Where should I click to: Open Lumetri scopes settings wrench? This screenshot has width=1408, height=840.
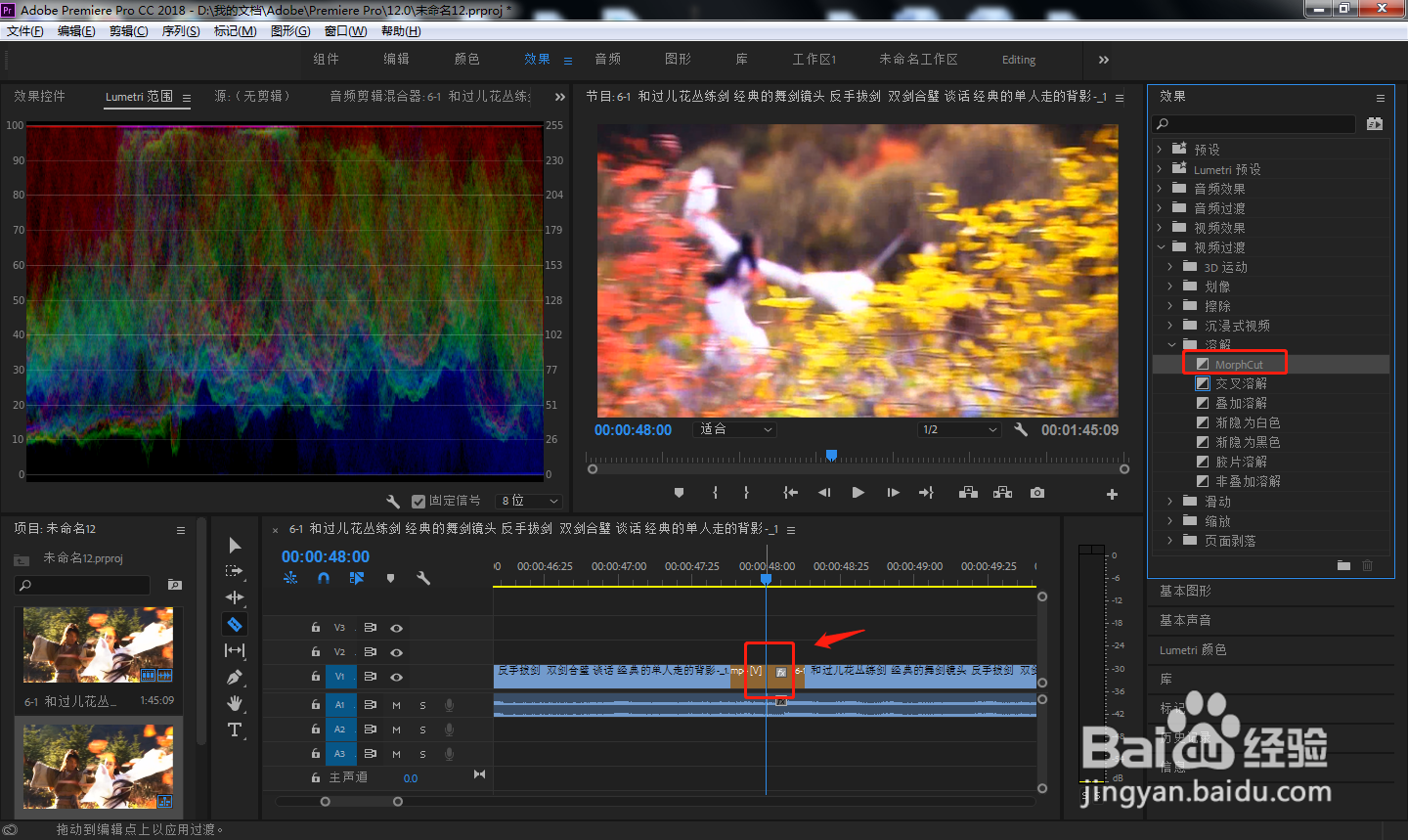pos(393,501)
